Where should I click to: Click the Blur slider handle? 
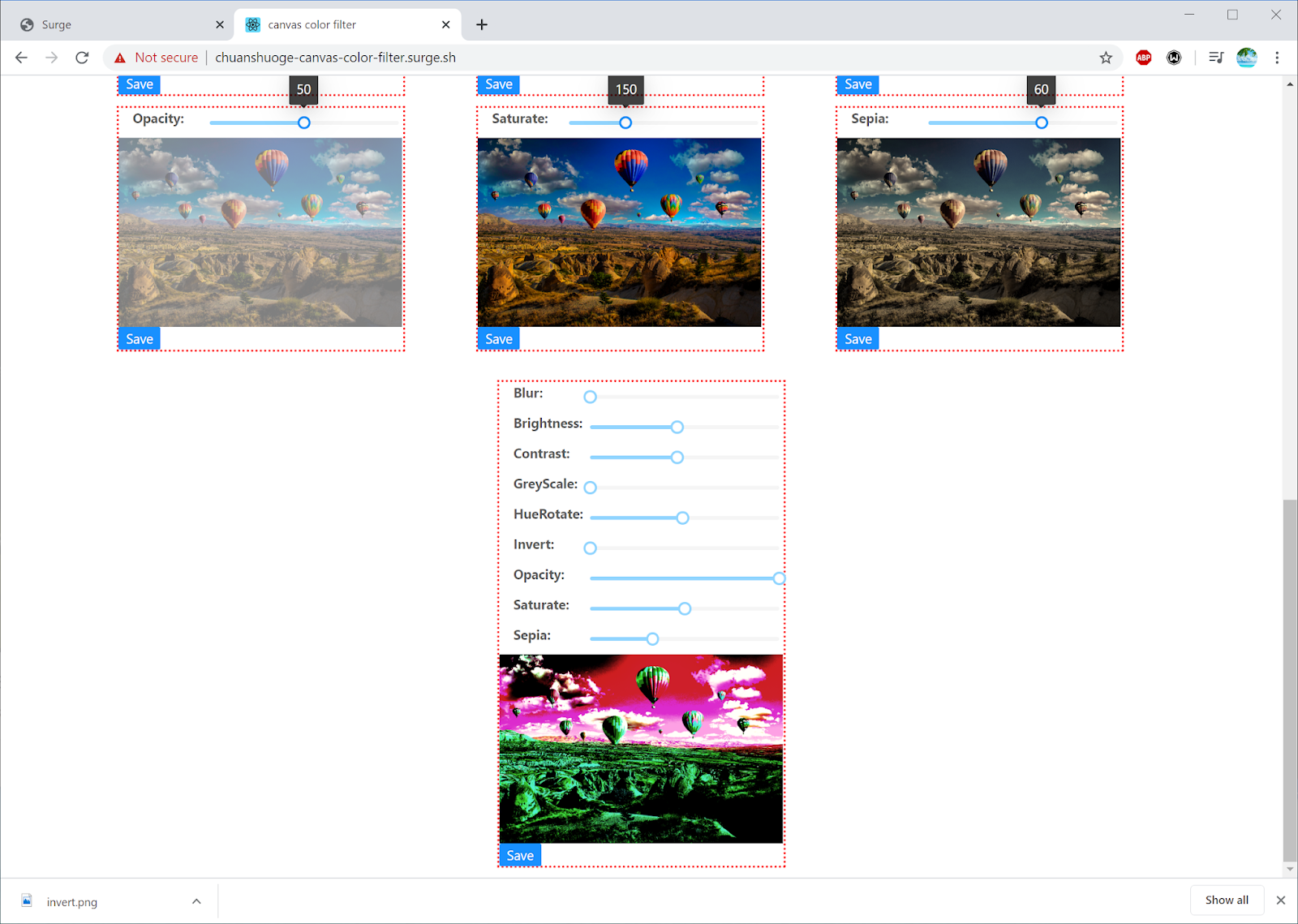tap(590, 397)
